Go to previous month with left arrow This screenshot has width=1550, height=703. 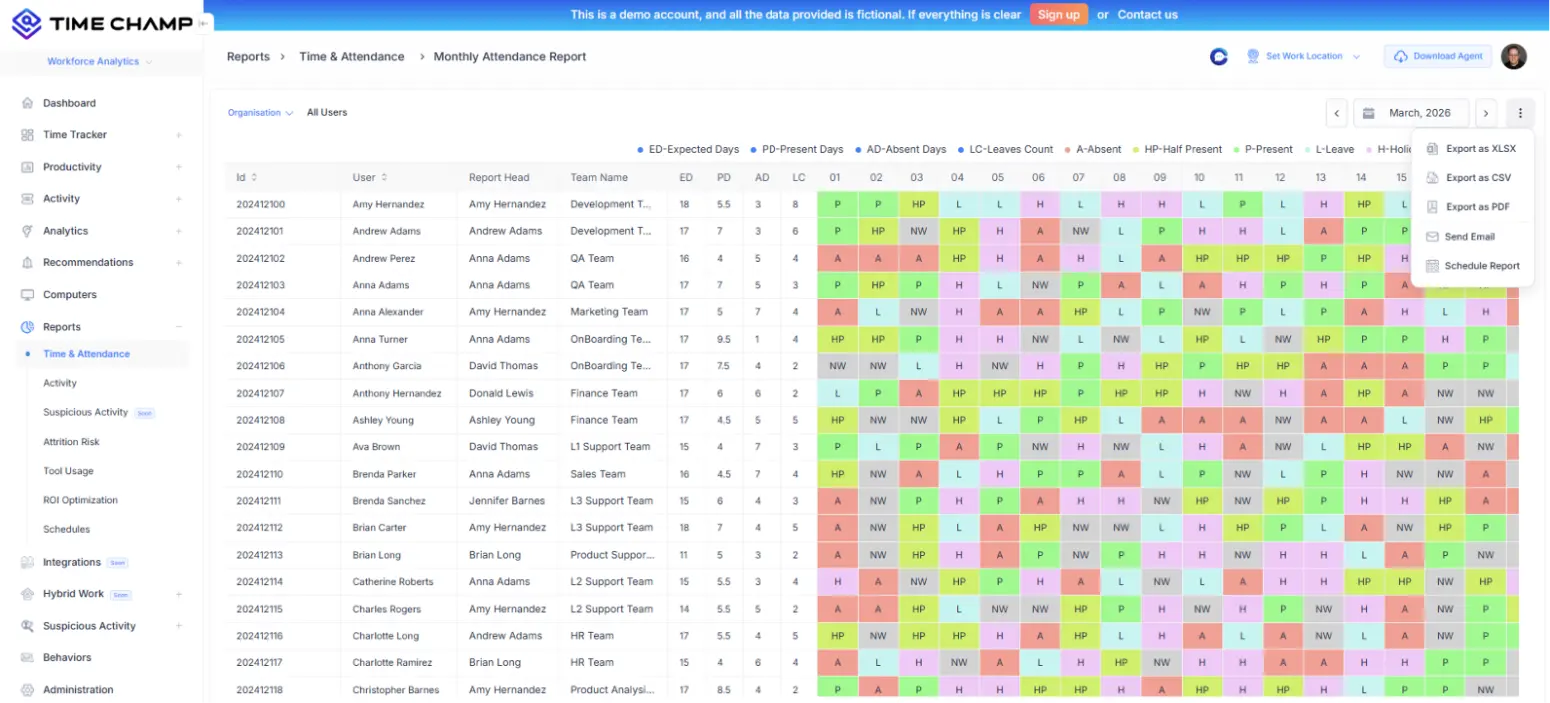coord(1337,113)
